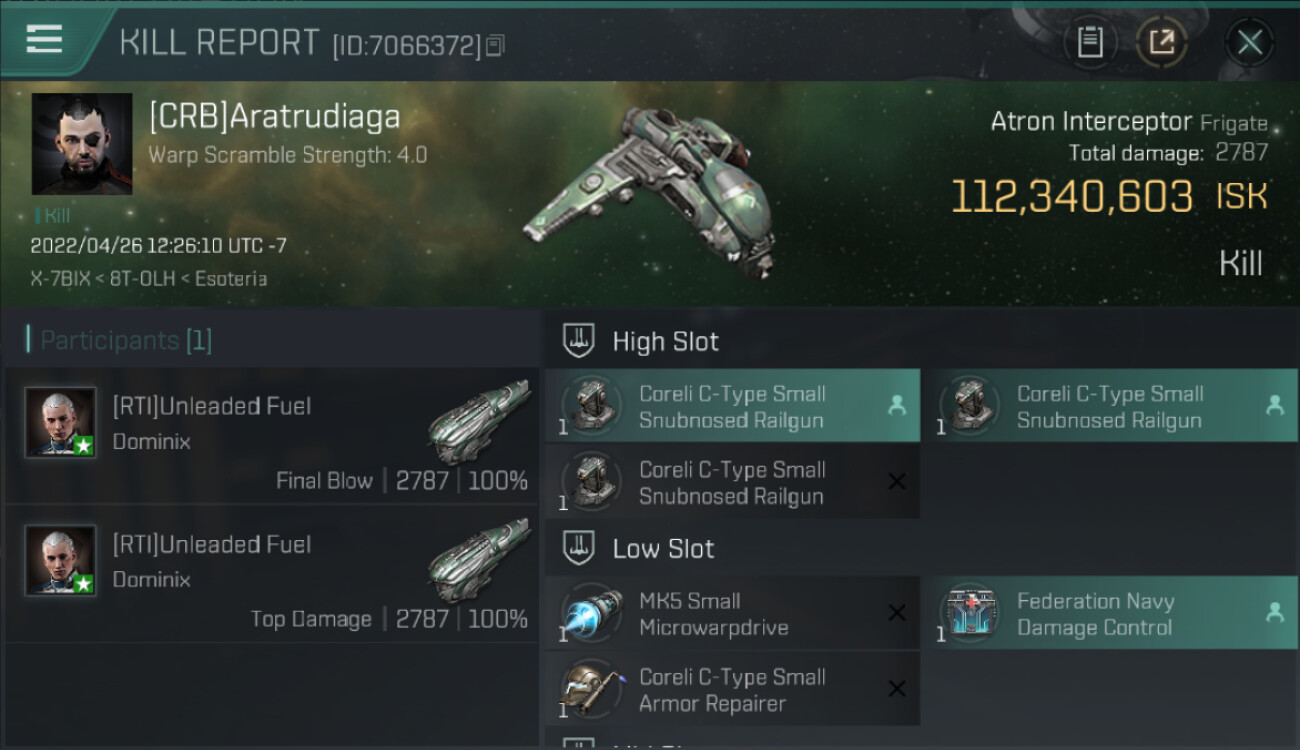1300x750 pixels.
Task: Select the Dominix icon in Top Damage row
Action: click(479, 559)
